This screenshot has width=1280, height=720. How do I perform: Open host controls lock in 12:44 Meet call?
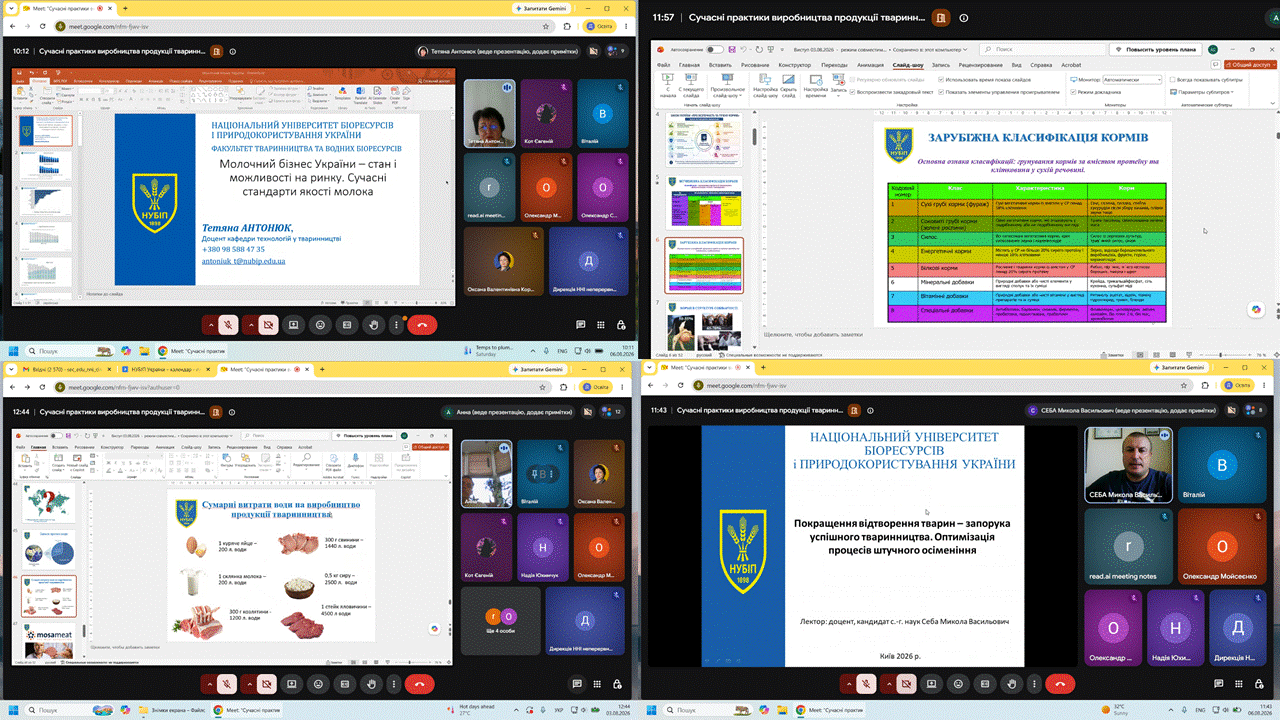(617, 684)
